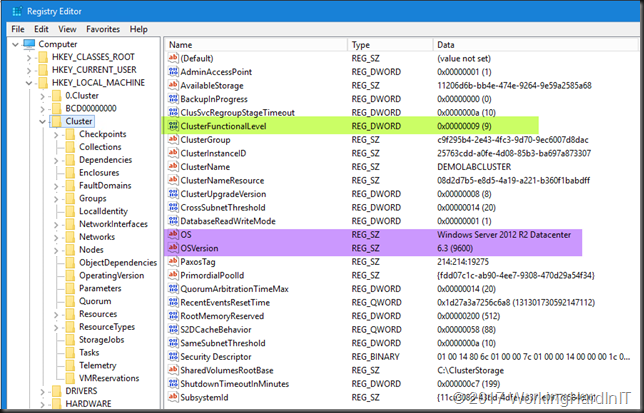644x413 pixels.
Task: Click the DWORD icon beside ShutdownTimeoutInMinutes
Action: click(173, 383)
